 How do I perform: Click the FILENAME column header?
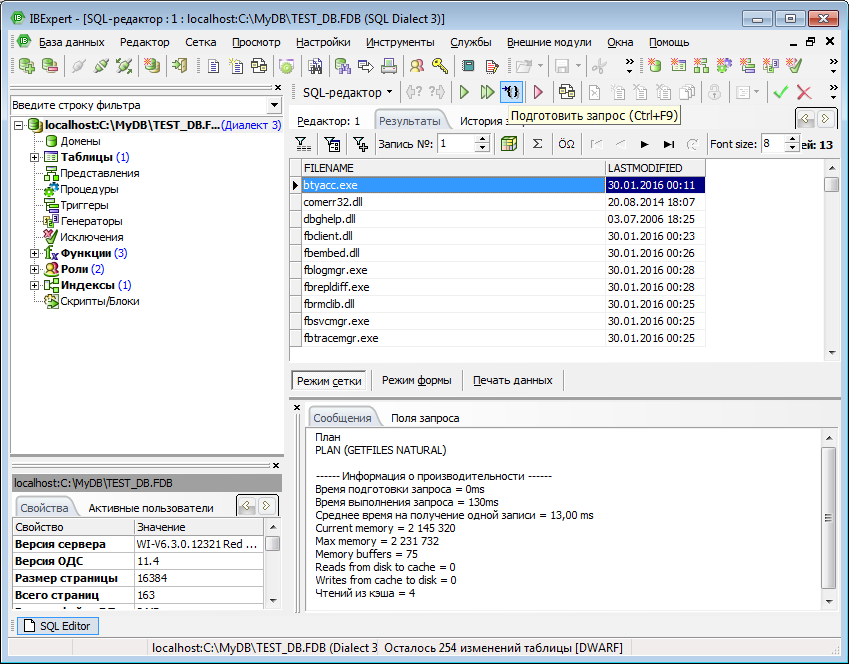click(x=453, y=168)
